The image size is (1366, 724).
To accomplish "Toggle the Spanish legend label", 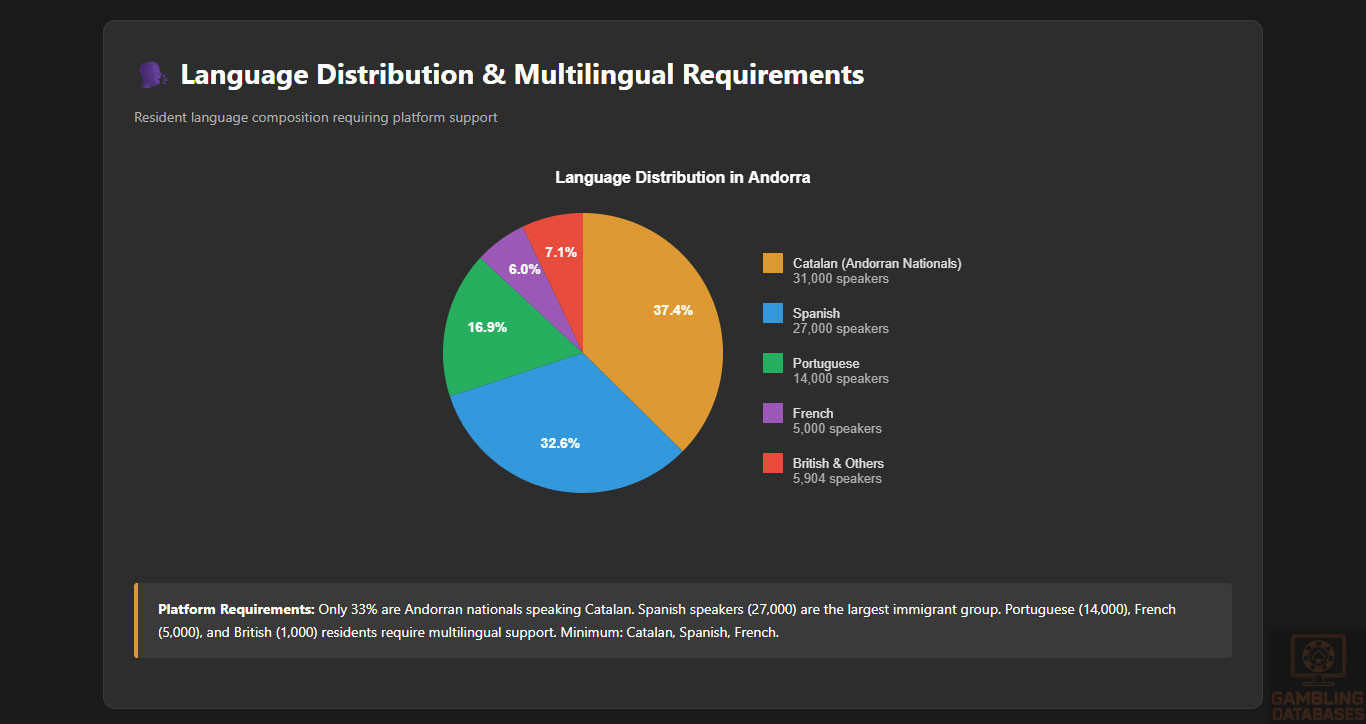I will click(816, 313).
